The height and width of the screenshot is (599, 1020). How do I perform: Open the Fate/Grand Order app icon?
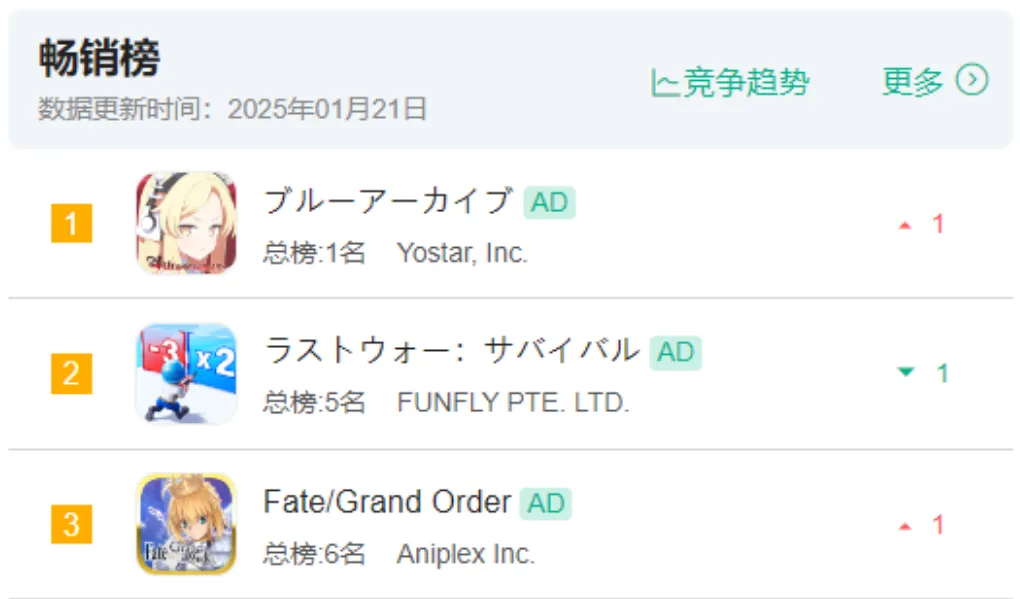point(186,524)
